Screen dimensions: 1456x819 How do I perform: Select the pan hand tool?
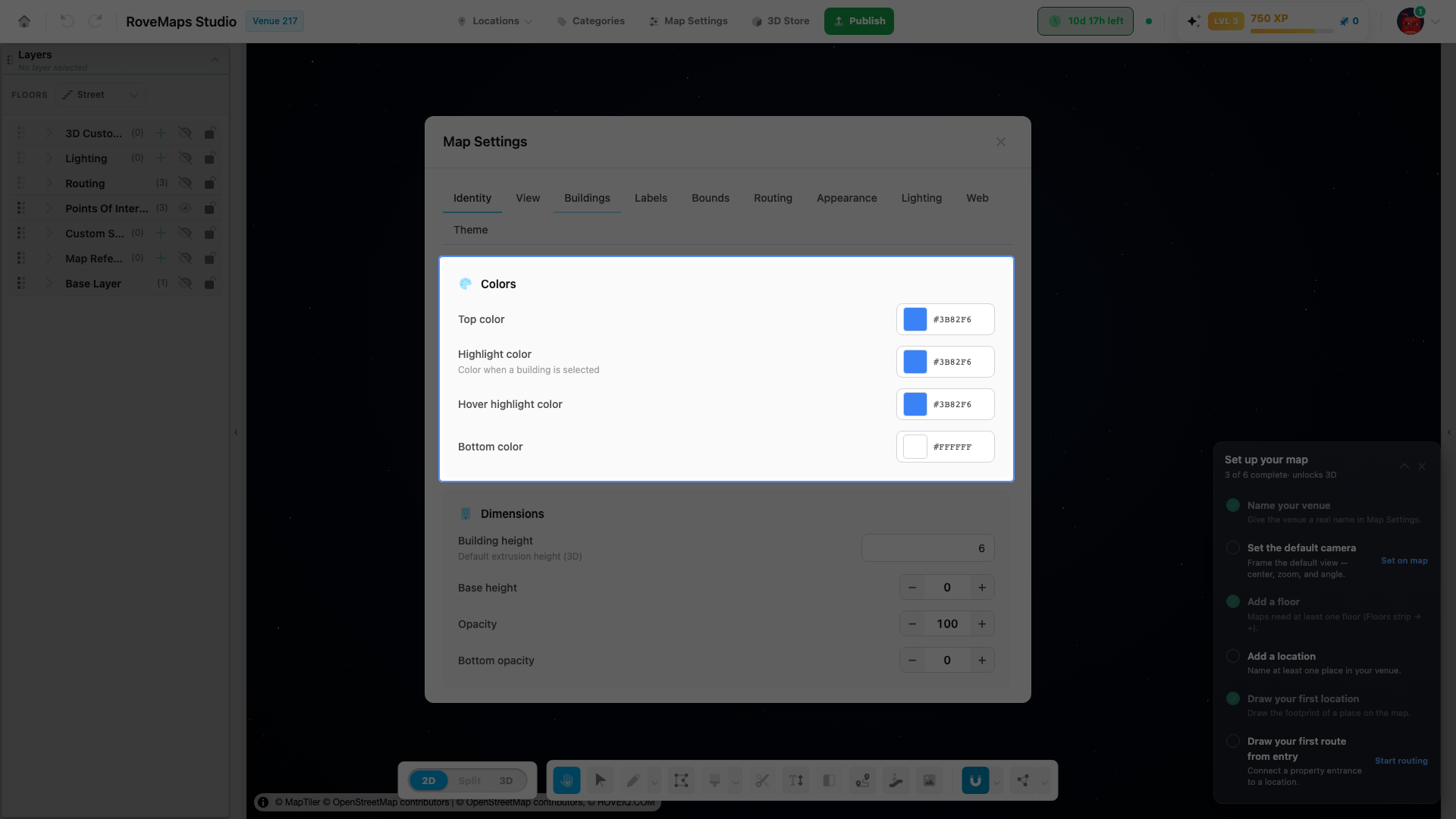pos(566,780)
